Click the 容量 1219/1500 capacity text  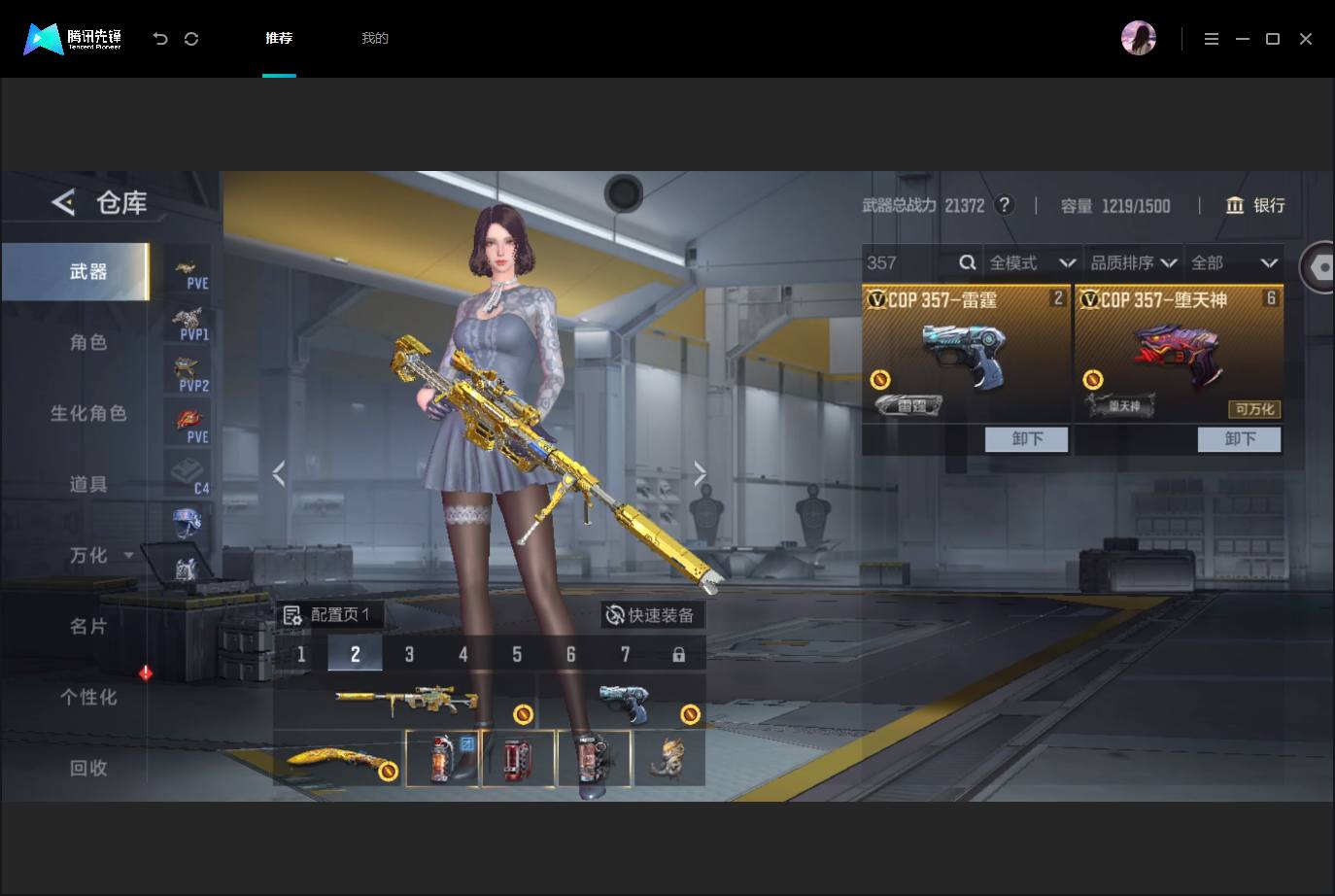[1115, 205]
